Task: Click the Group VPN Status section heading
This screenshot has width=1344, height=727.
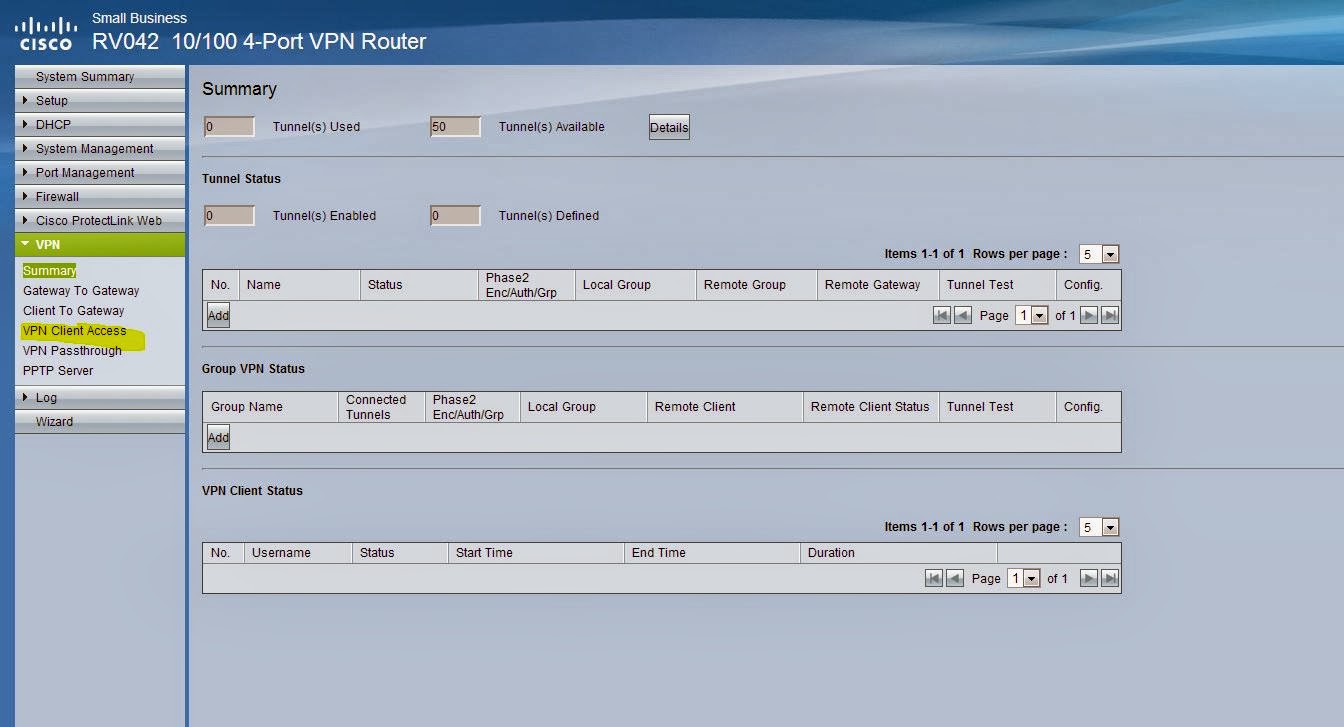Action: click(253, 369)
